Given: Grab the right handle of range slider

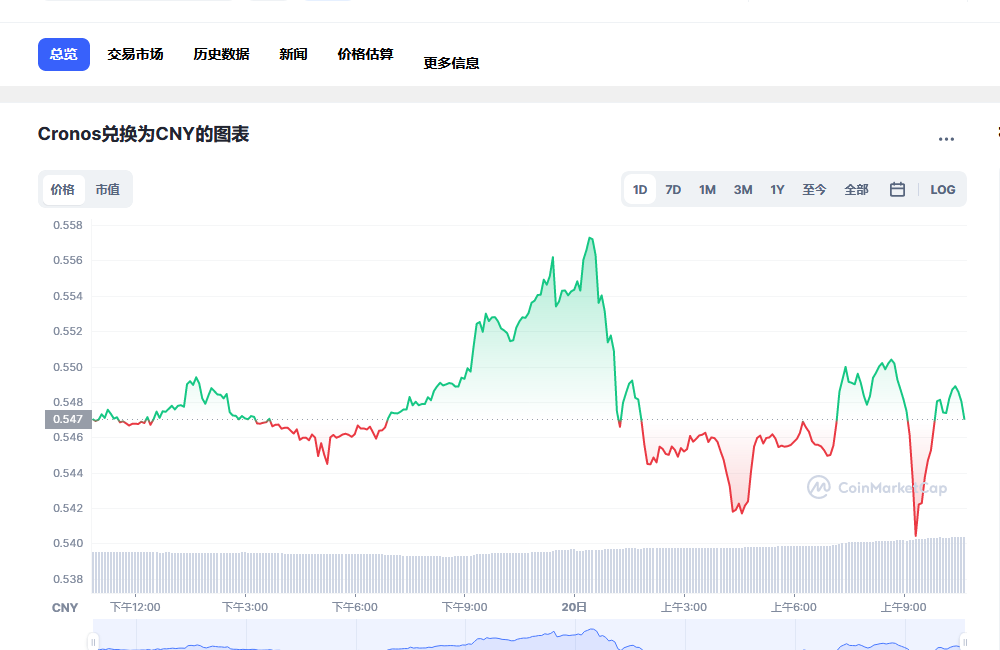Looking at the screenshot, I should click(x=964, y=641).
